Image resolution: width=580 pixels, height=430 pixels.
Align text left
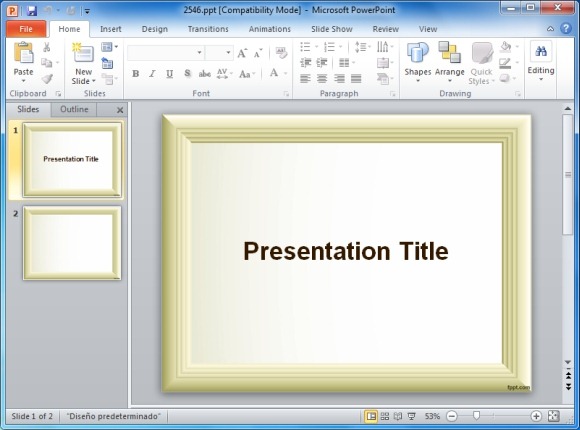click(305, 78)
